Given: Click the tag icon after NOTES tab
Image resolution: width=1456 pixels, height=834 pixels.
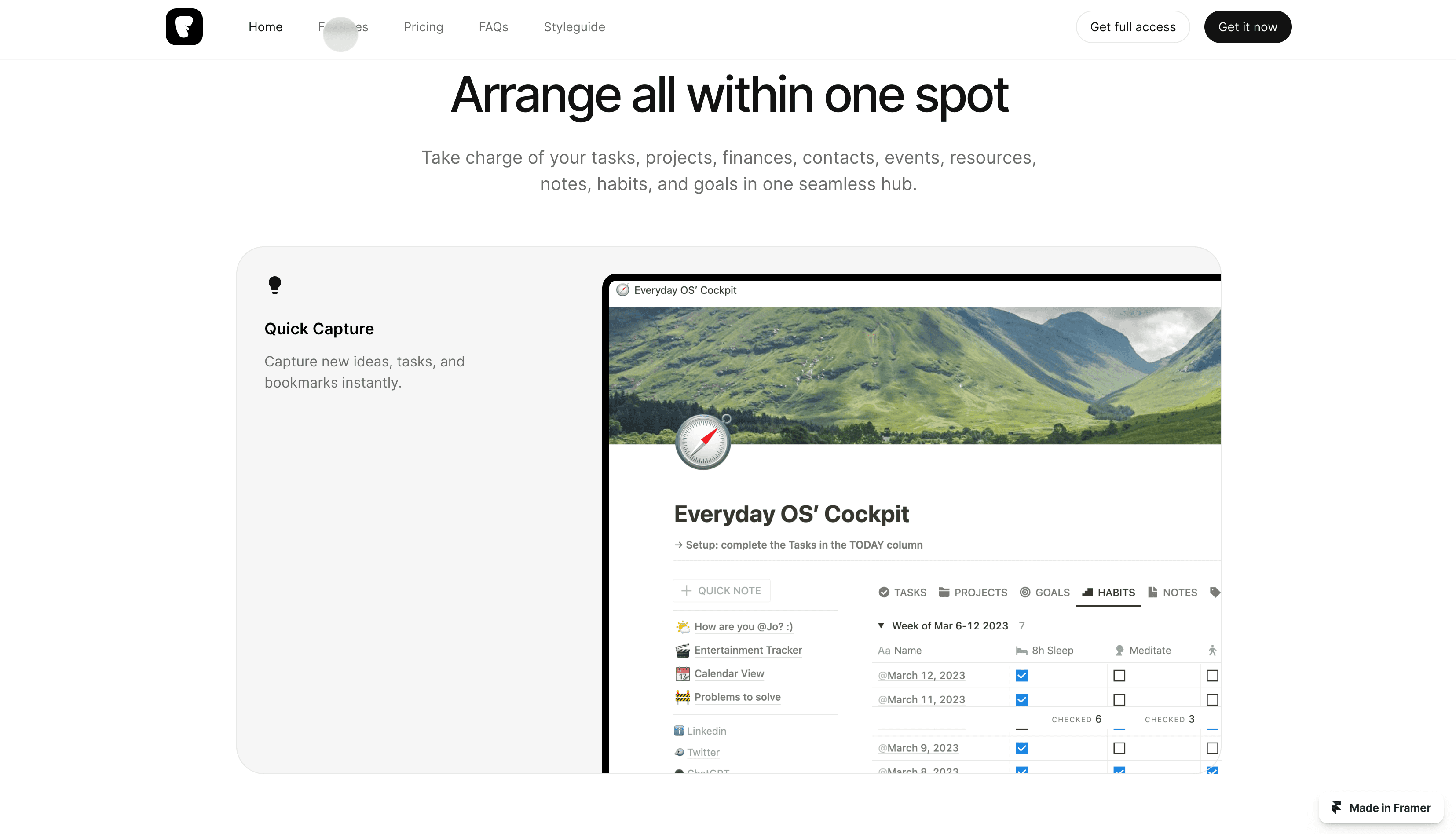Looking at the screenshot, I should (x=1215, y=592).
